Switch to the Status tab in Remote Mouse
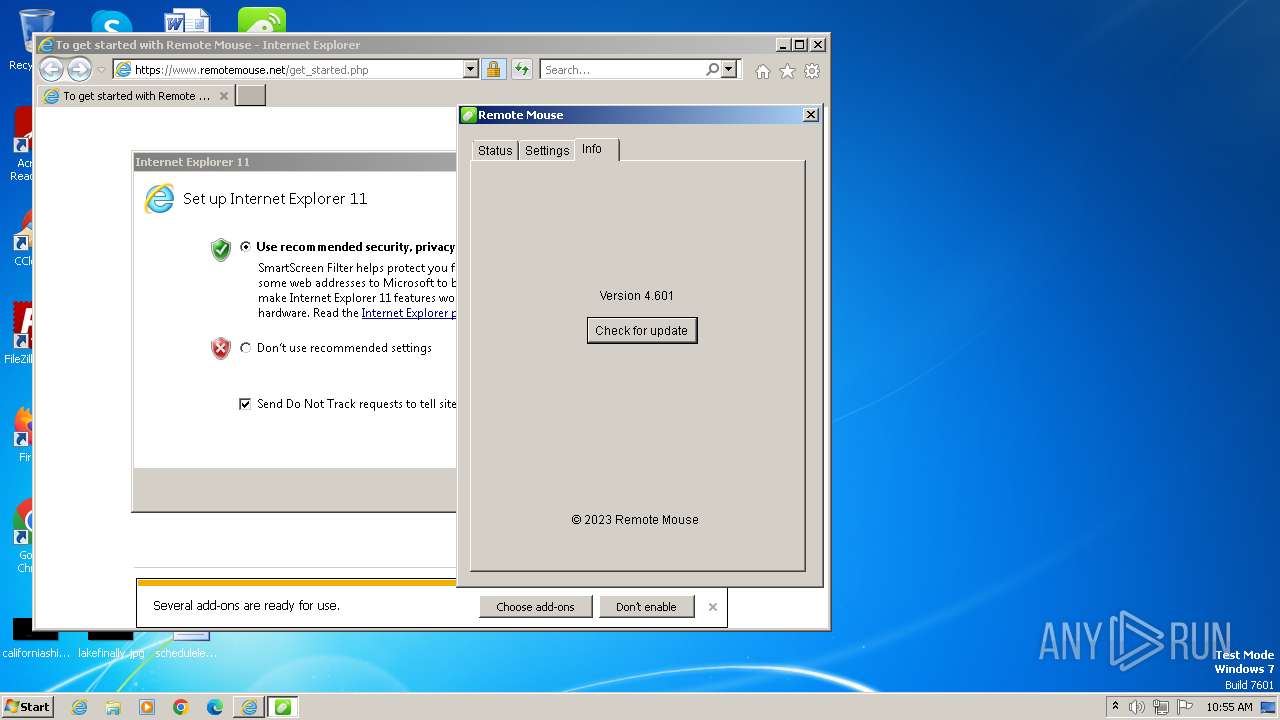 click(x=495, y=150)
